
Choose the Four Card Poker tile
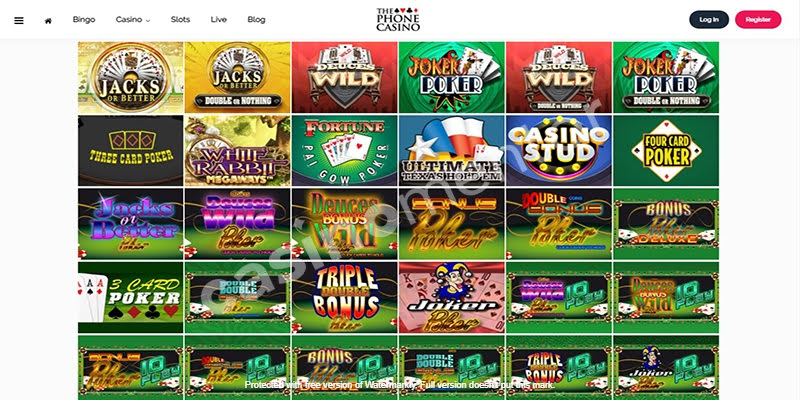point(666,151)
